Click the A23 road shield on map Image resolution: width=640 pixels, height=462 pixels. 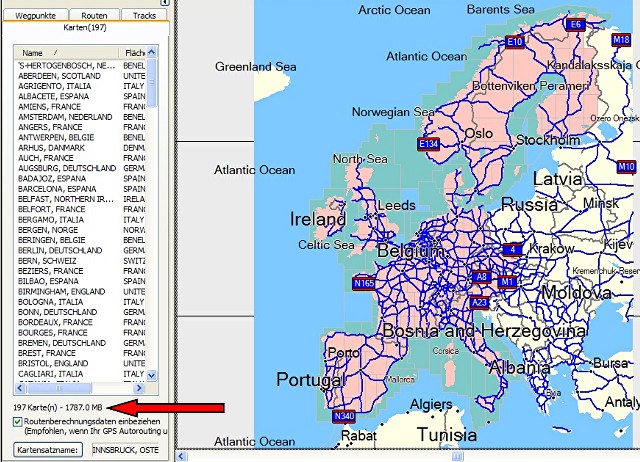(479, 302)
